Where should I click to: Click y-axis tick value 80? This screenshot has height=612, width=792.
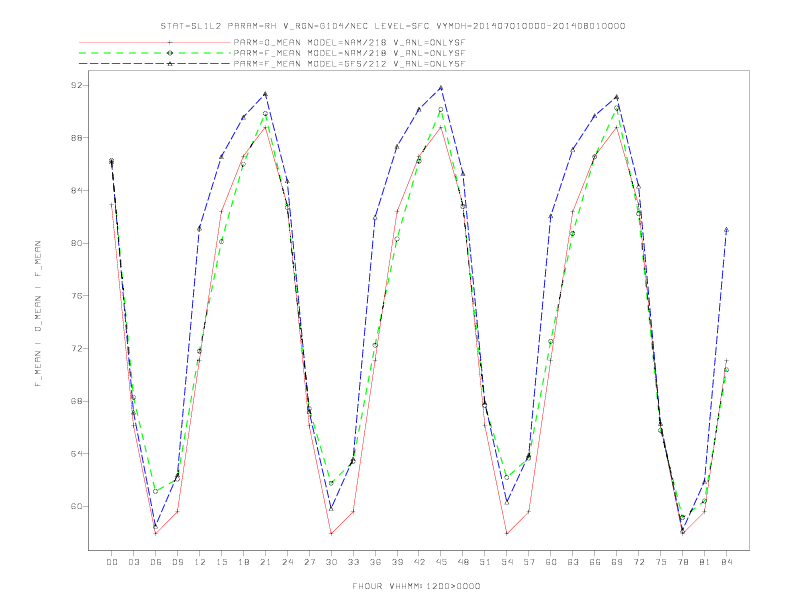[76, 243]
